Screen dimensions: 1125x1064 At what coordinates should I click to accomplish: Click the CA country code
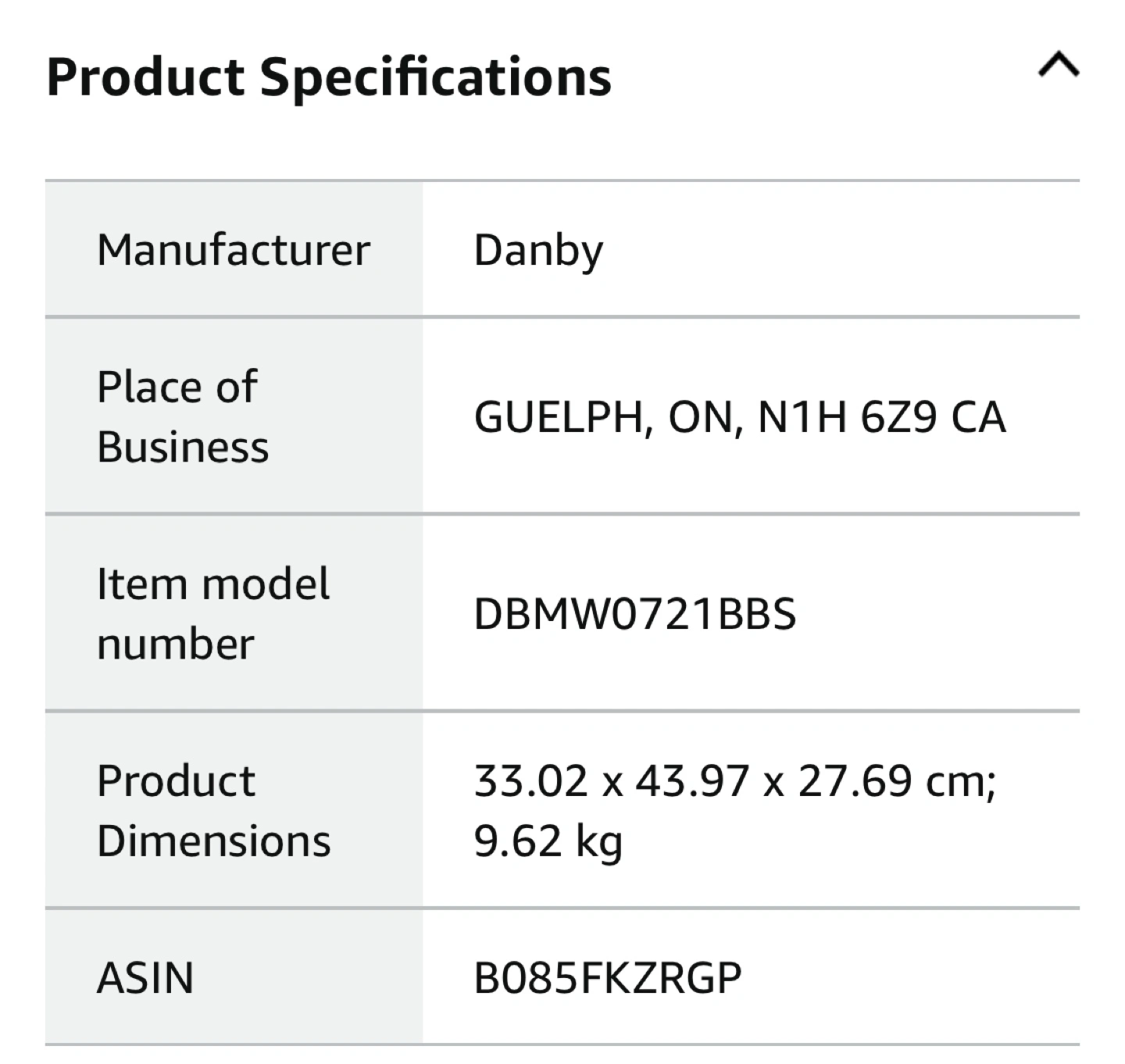tap(978, 417)
